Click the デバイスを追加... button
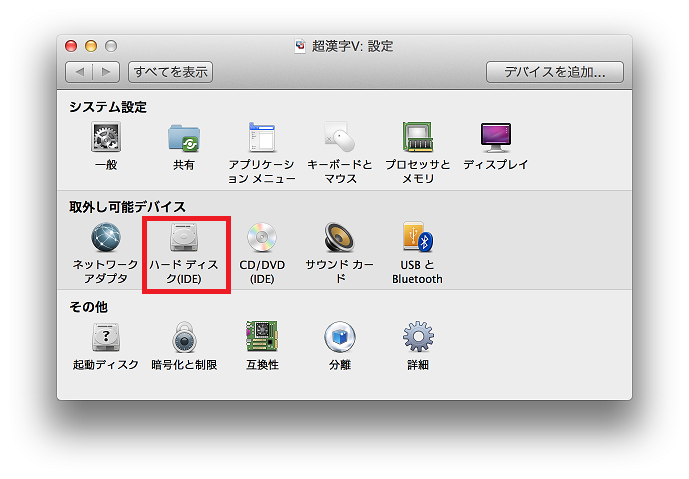The width and height of the screenshot is (689, 479). (x=554, y=72)
